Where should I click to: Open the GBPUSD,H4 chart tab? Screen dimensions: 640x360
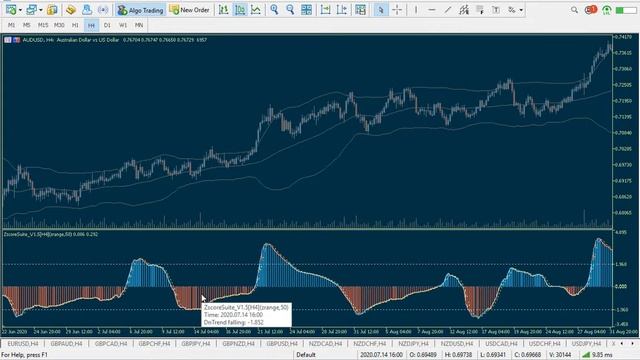tap(282, 344)
